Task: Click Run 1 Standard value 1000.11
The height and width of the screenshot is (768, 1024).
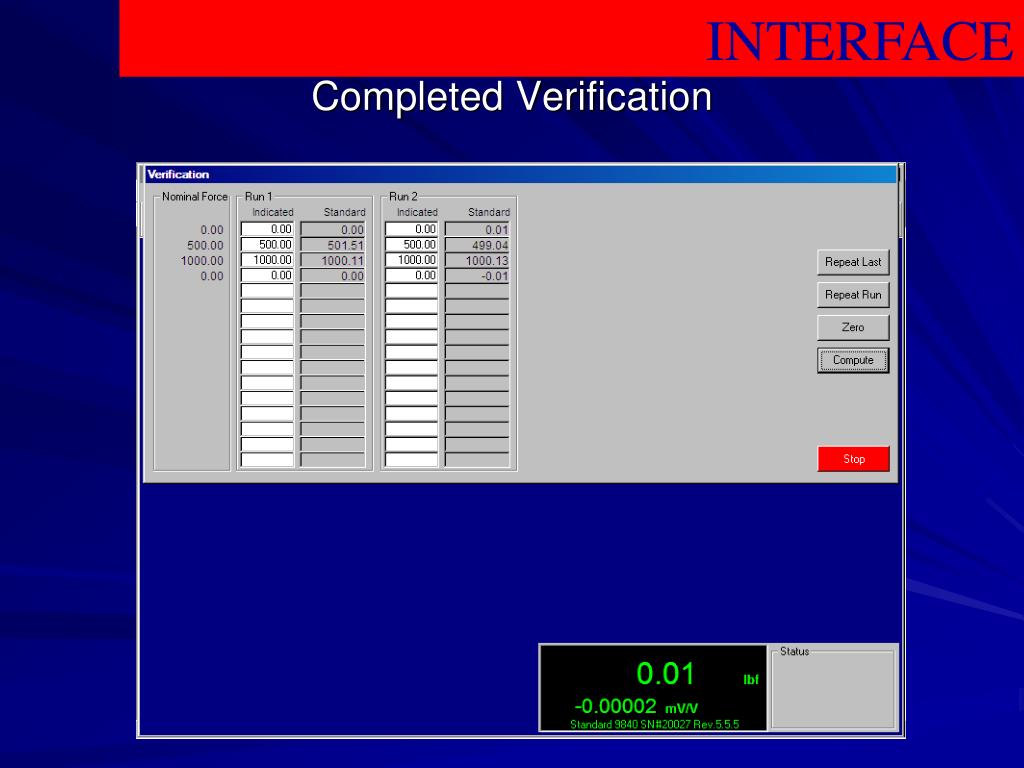Action: click(332, 261)
